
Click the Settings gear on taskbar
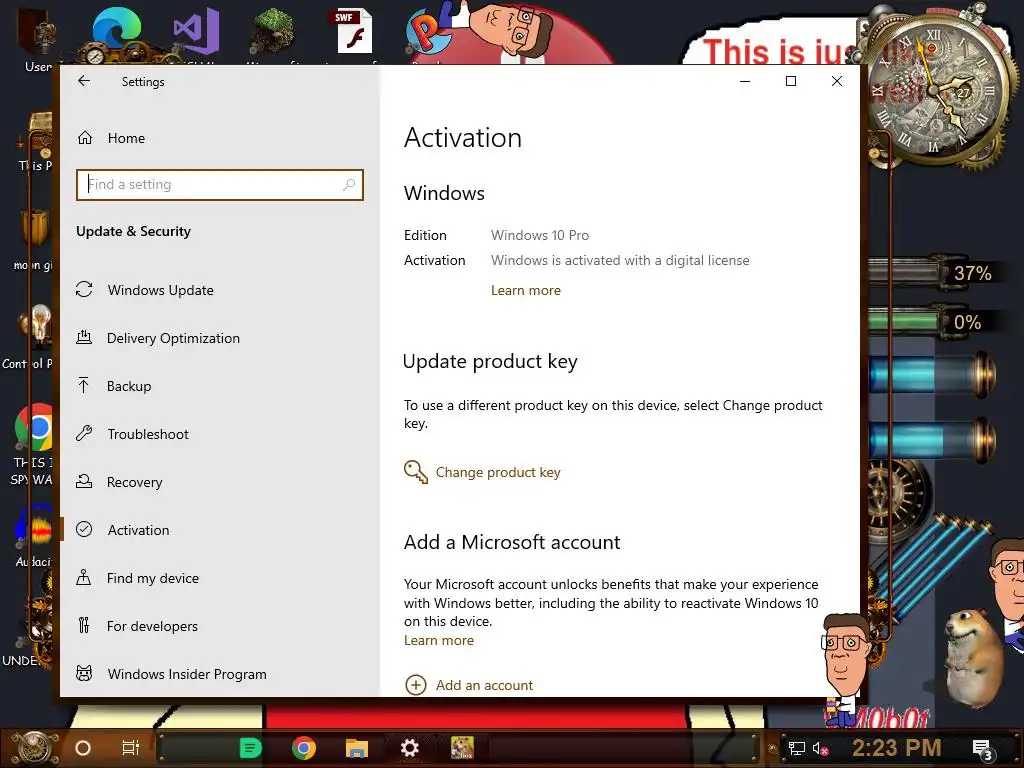point(409,748)
